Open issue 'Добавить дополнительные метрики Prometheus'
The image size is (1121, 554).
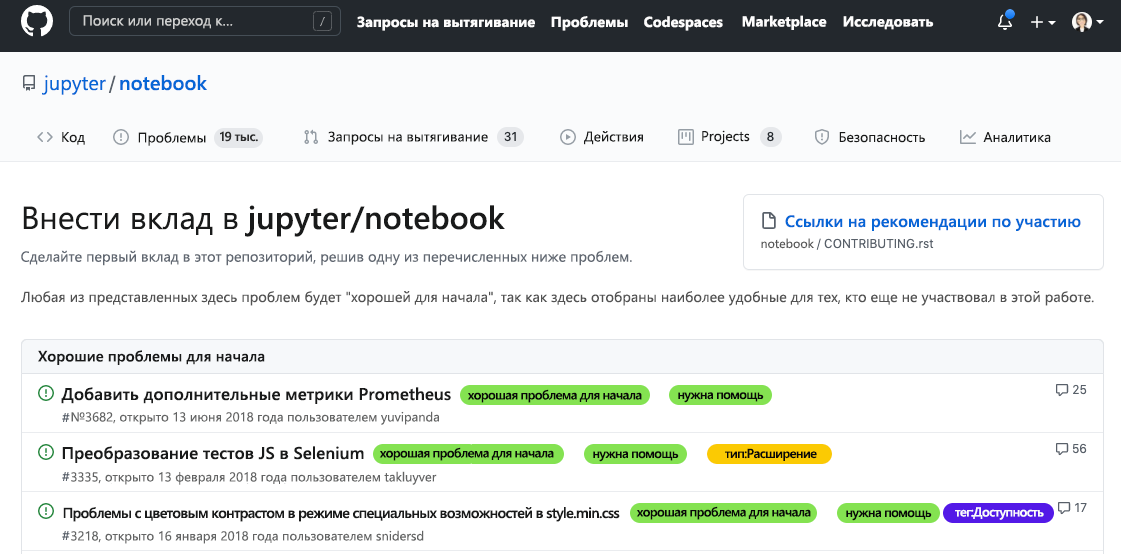(x=256, y=395)
